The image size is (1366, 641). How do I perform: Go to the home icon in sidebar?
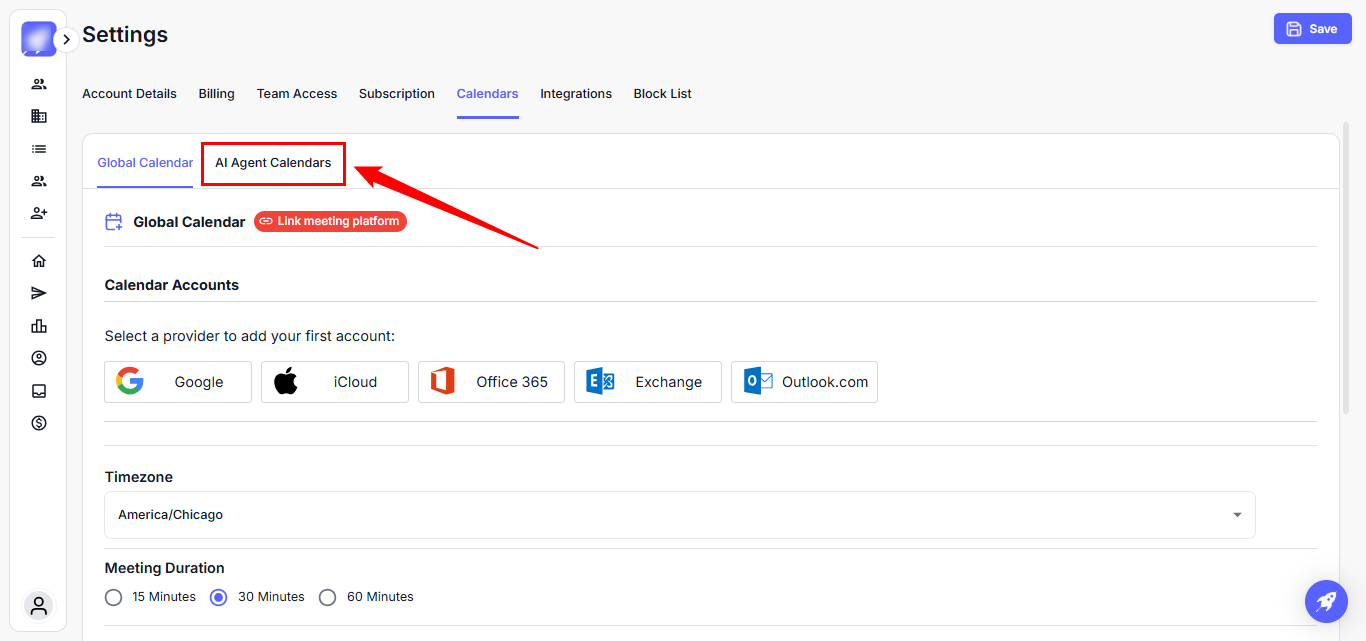click(x=39, y=261)
